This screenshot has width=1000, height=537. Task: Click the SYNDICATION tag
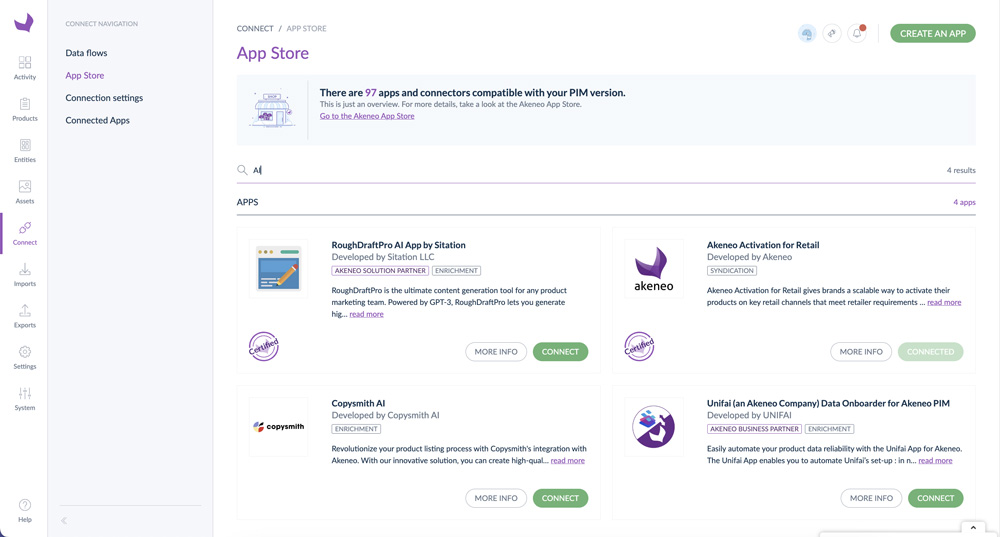pos(732,270)
